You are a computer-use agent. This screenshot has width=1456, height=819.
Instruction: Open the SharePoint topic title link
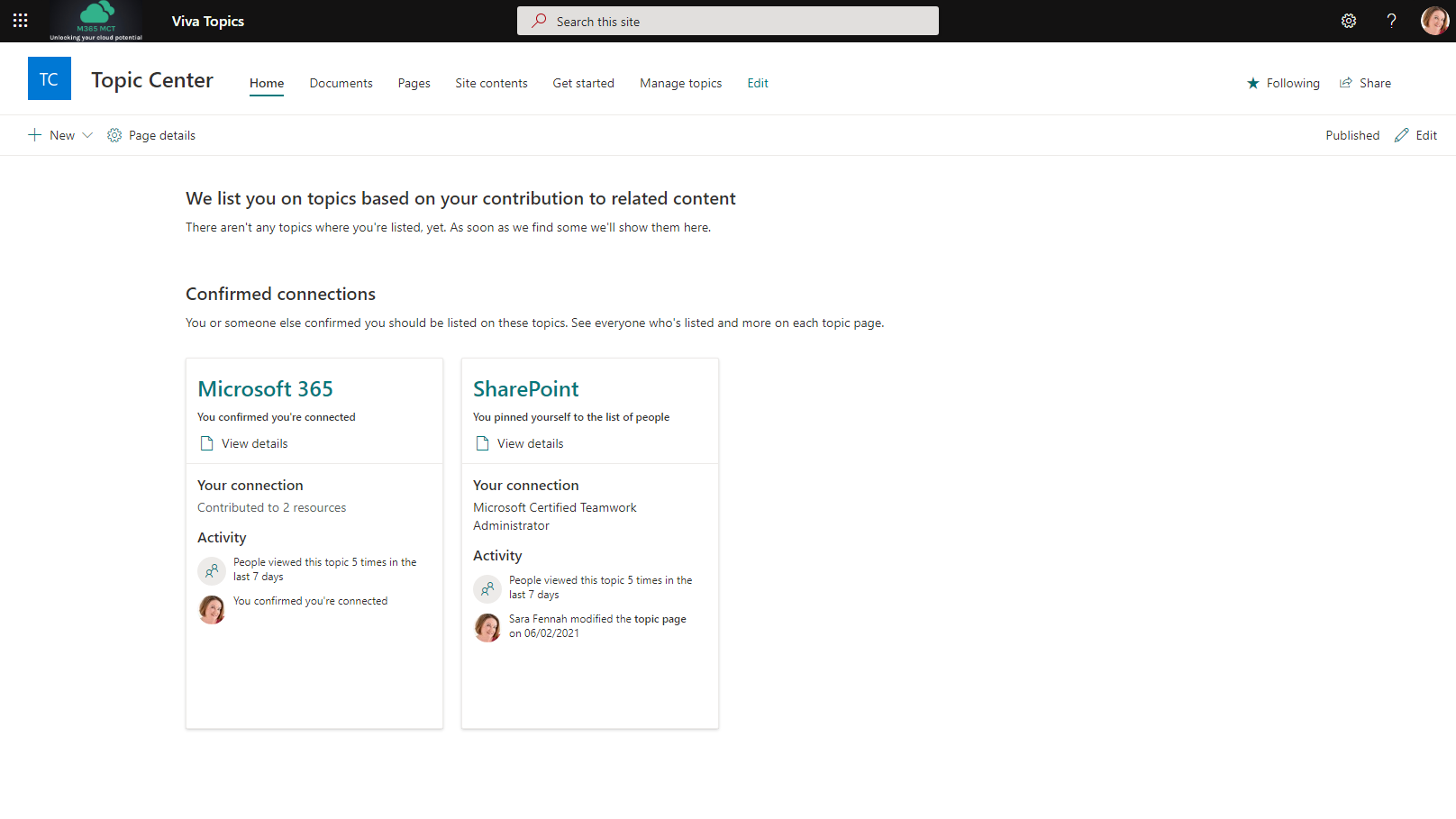tap(525, 389)
